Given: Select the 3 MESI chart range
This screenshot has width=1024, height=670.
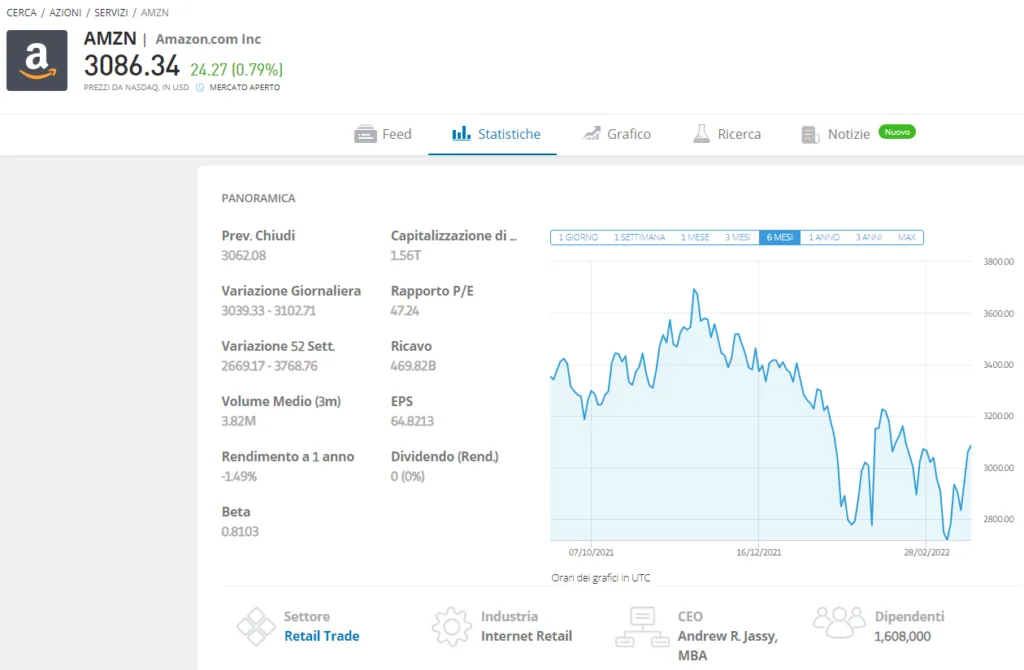Looking at the screenshot, I should pos(737,237).
